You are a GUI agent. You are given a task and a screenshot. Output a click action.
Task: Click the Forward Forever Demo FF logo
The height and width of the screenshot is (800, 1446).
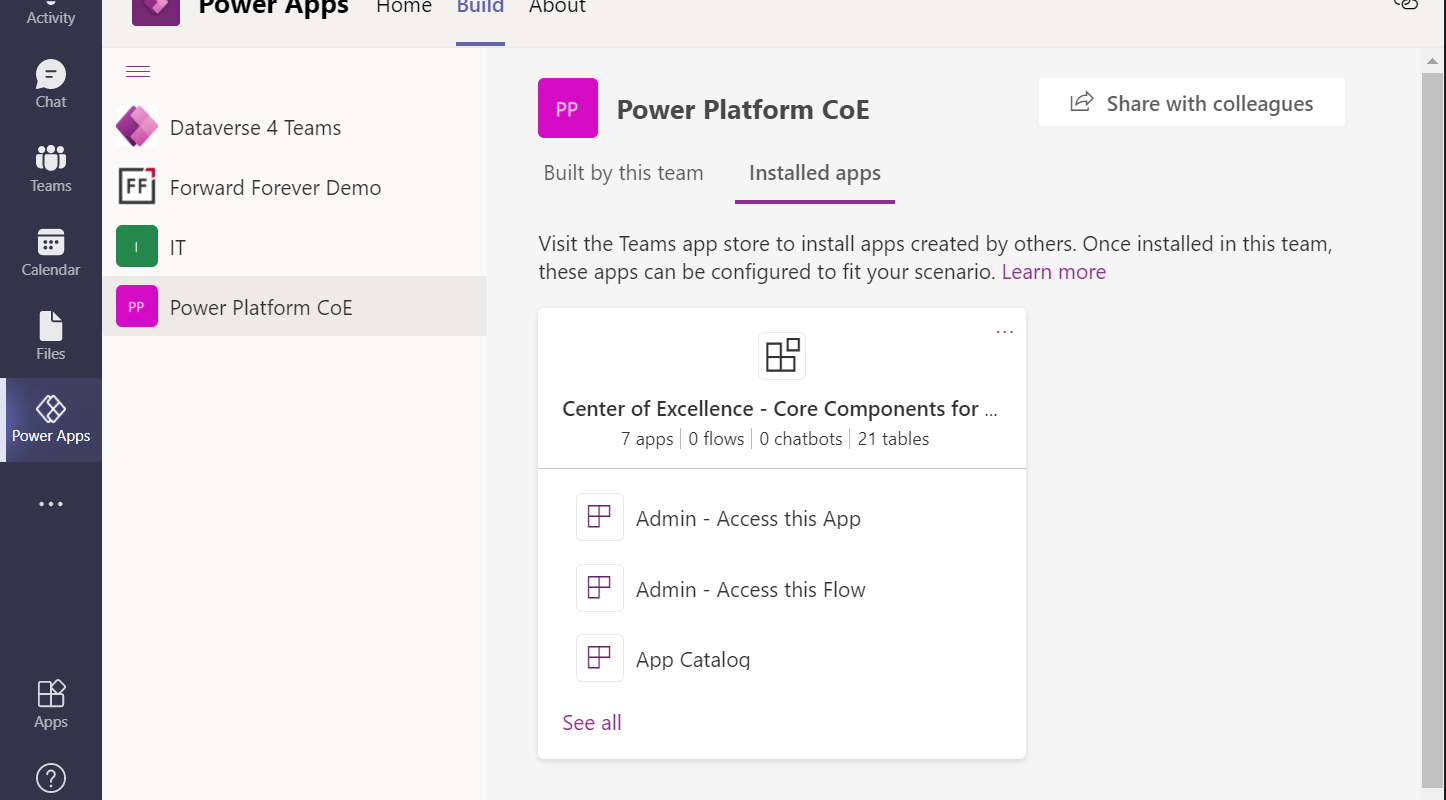137,187
